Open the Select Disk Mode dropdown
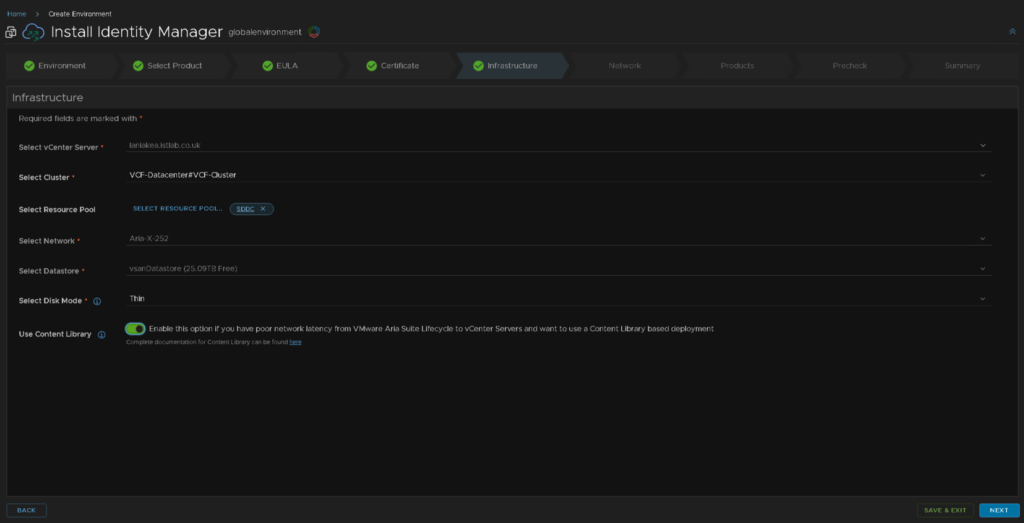This screenshot has width=1024, height=523. 559,298
